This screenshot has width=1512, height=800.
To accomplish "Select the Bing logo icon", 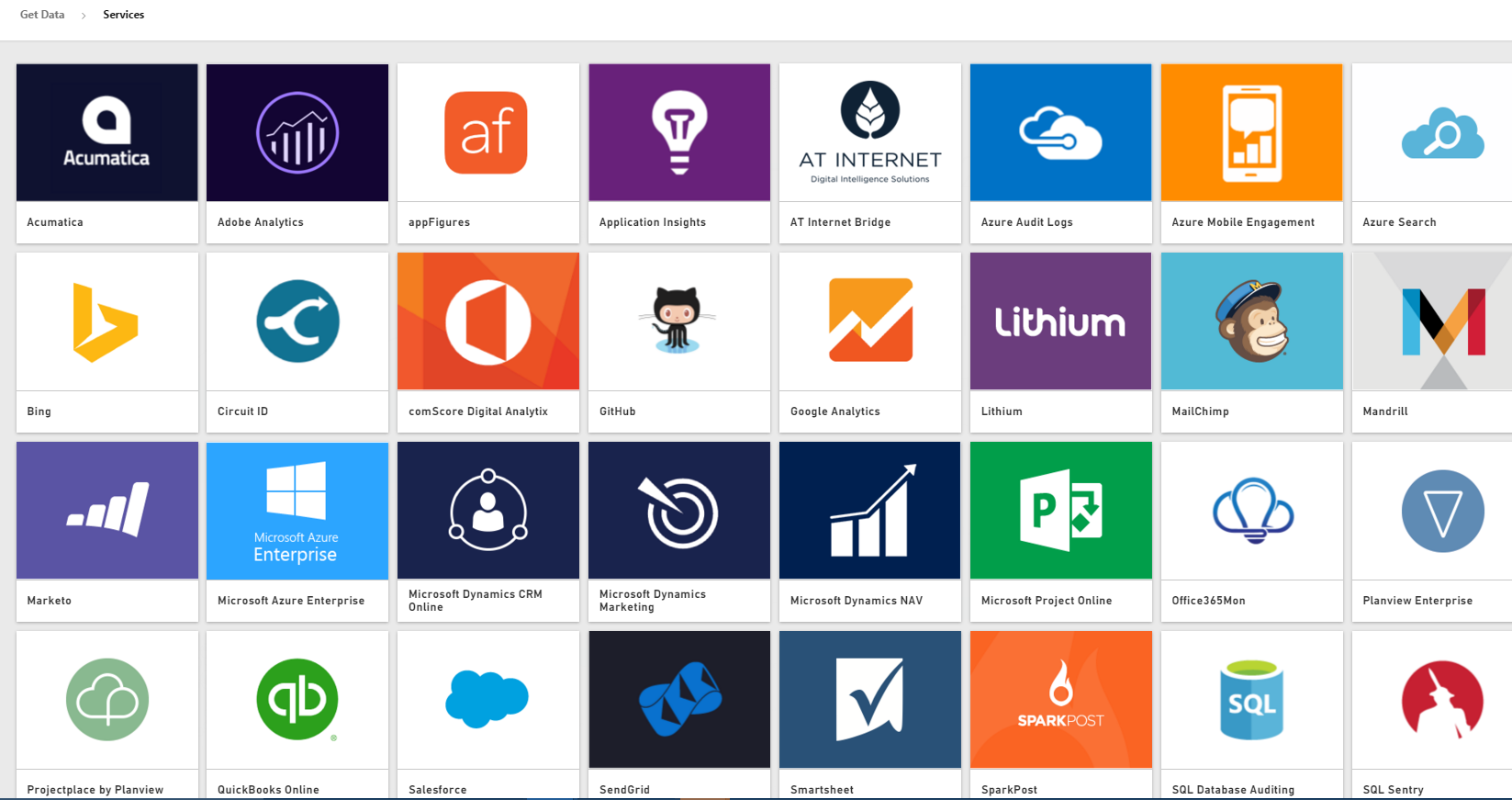I will click(106, 322).
